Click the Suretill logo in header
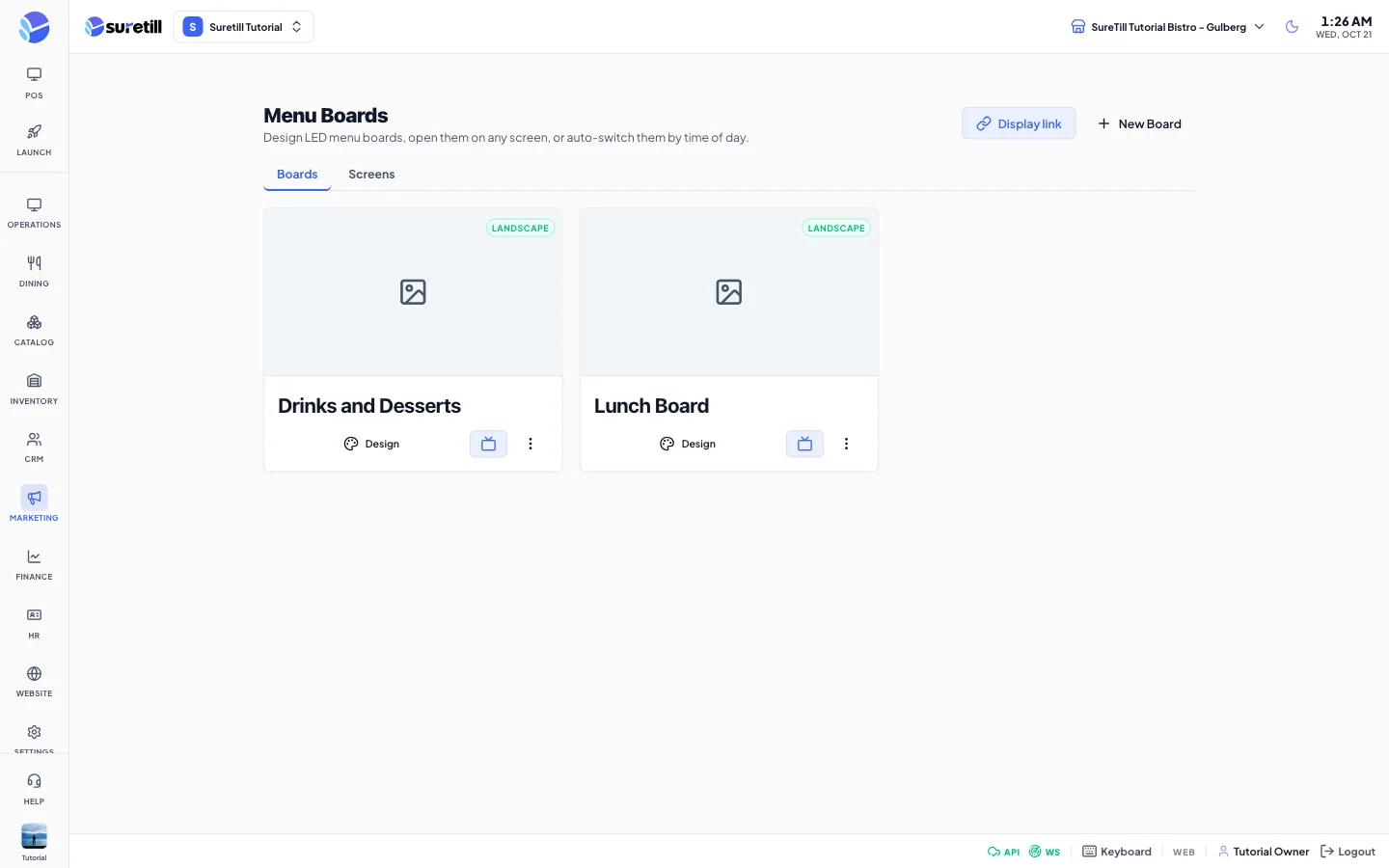 coord(123,27)
